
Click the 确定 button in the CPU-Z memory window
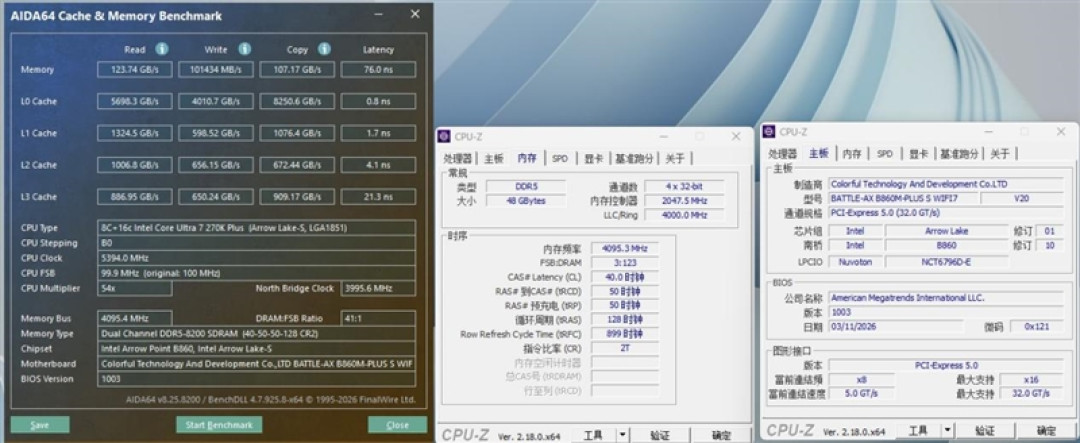722,435
